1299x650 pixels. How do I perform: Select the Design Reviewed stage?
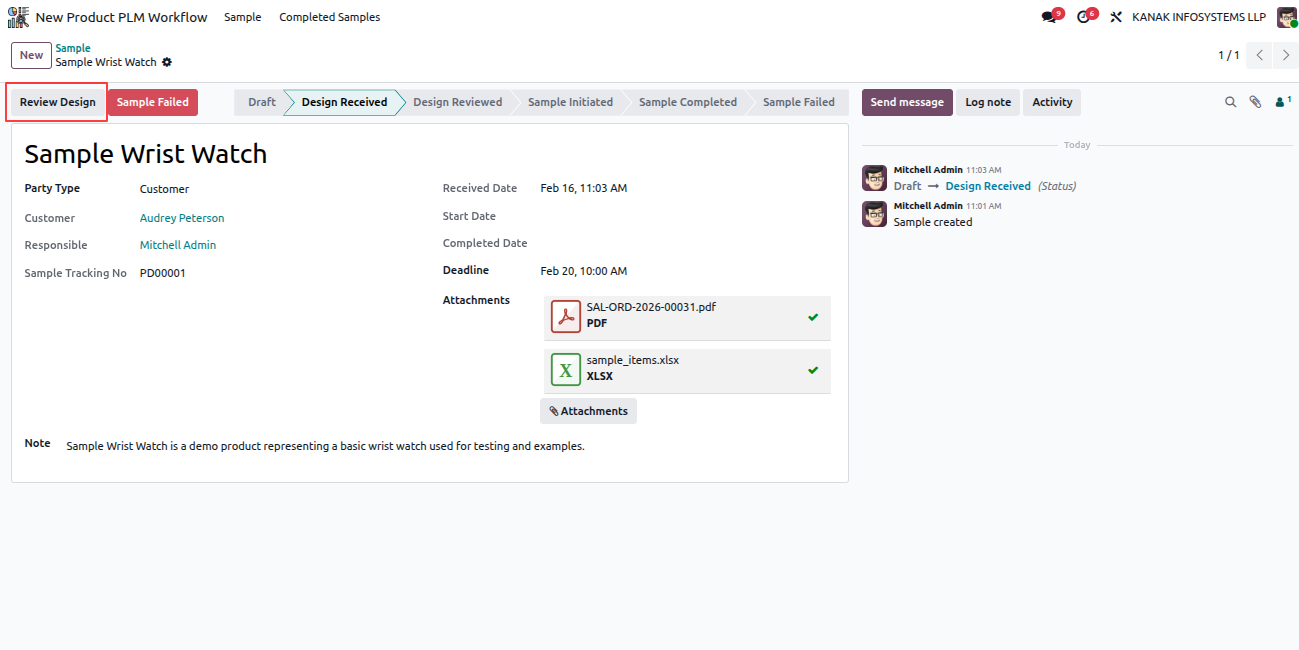coord(458,102)
